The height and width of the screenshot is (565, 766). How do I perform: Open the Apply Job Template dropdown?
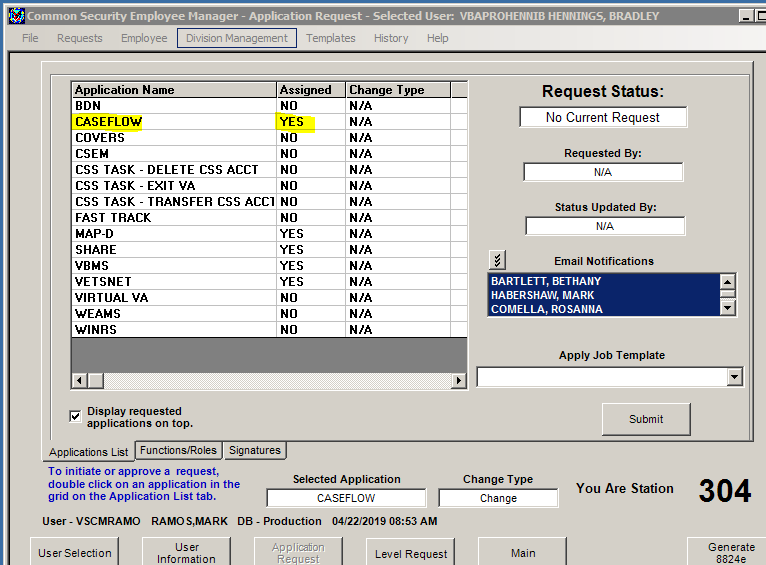(734, 377)
